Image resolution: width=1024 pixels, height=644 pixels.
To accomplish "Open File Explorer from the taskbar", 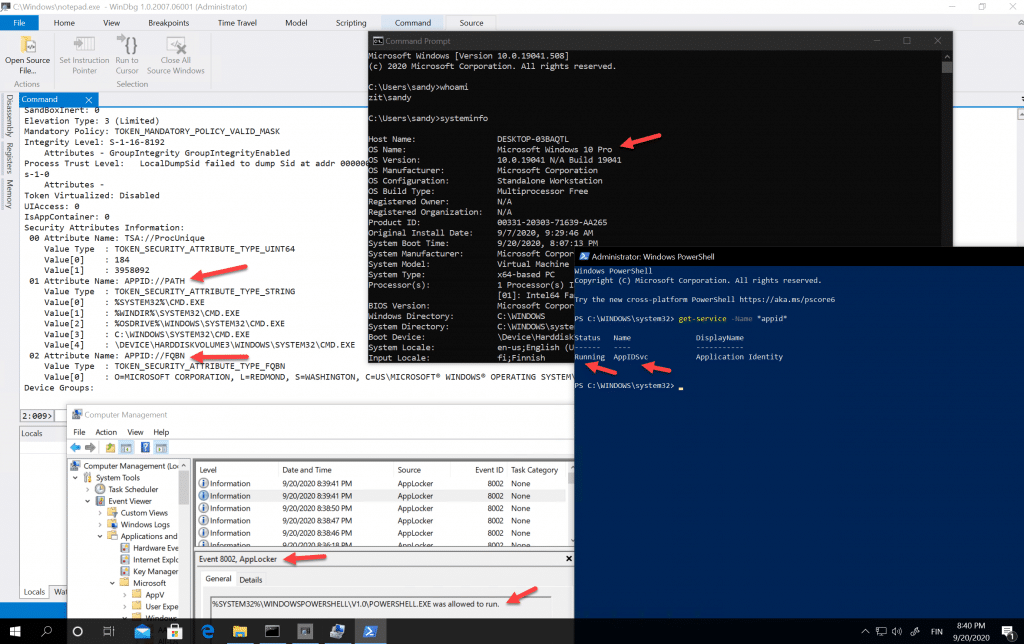I will [240, 632].
